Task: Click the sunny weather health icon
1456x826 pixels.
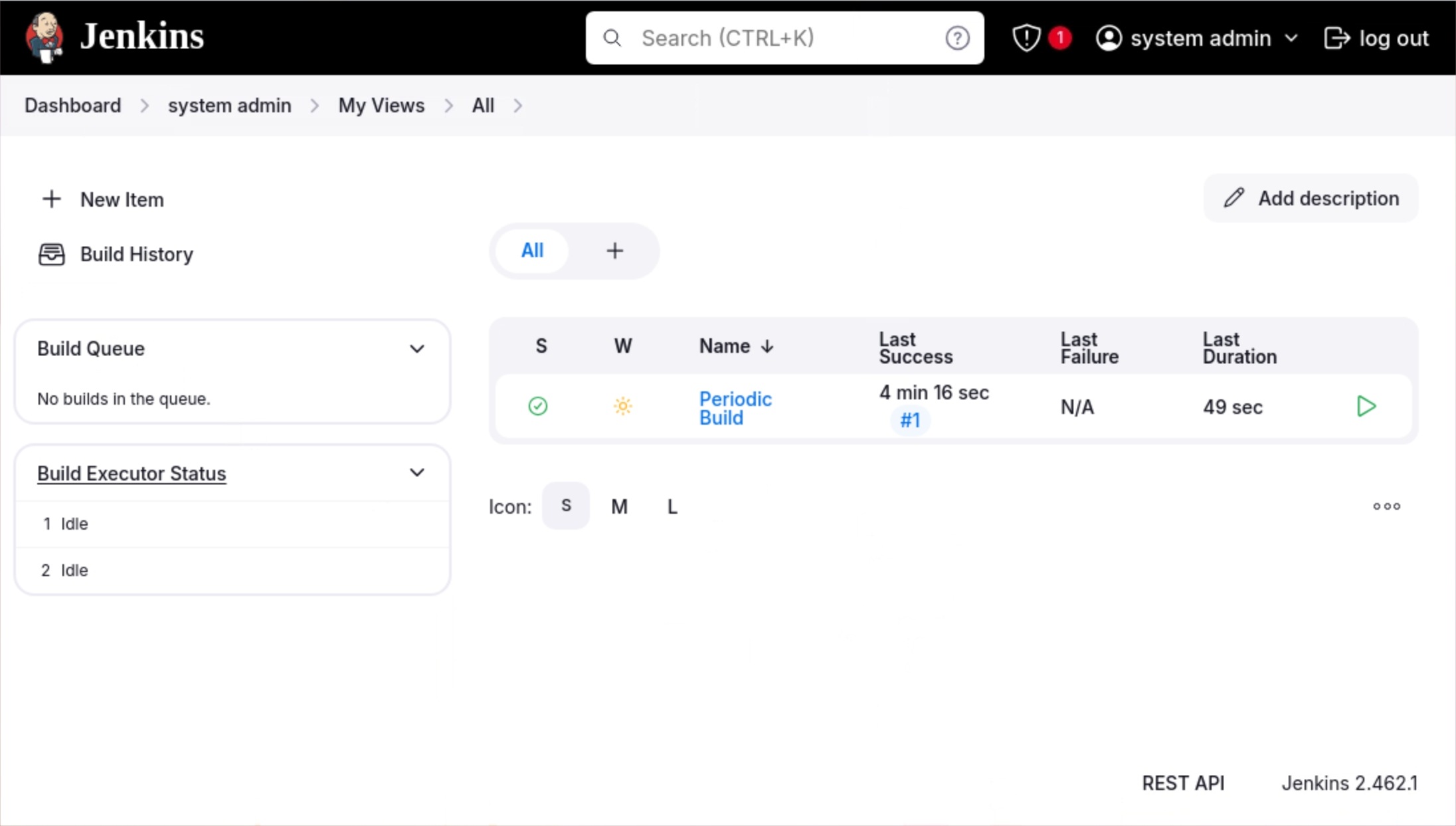Action: (x=622, y=406)
